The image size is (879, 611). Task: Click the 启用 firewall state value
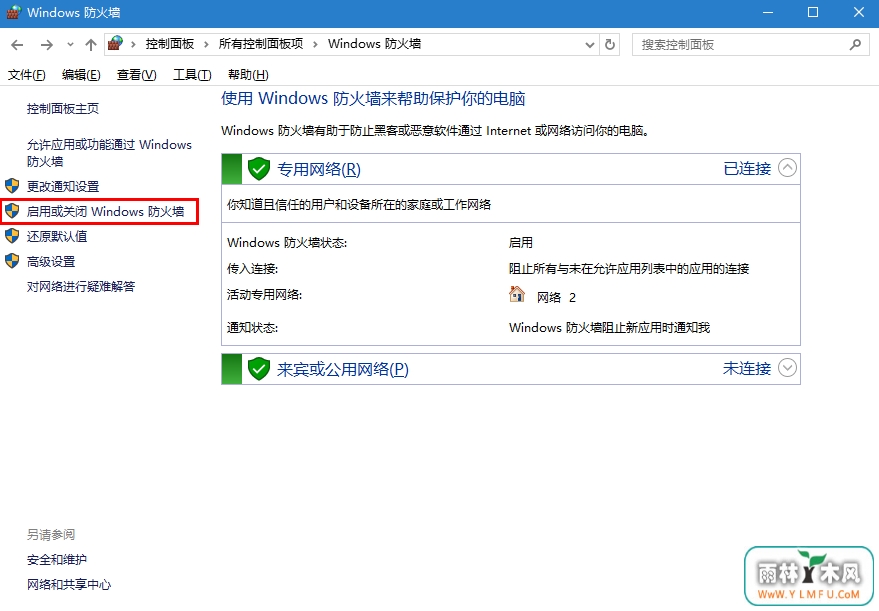click(521, 243)
